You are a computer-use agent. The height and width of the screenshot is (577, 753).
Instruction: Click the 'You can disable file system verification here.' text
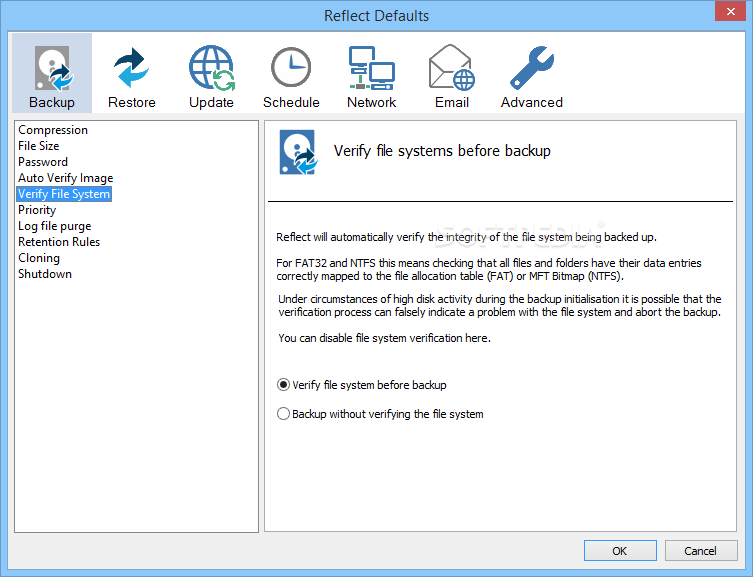point(384,338)
